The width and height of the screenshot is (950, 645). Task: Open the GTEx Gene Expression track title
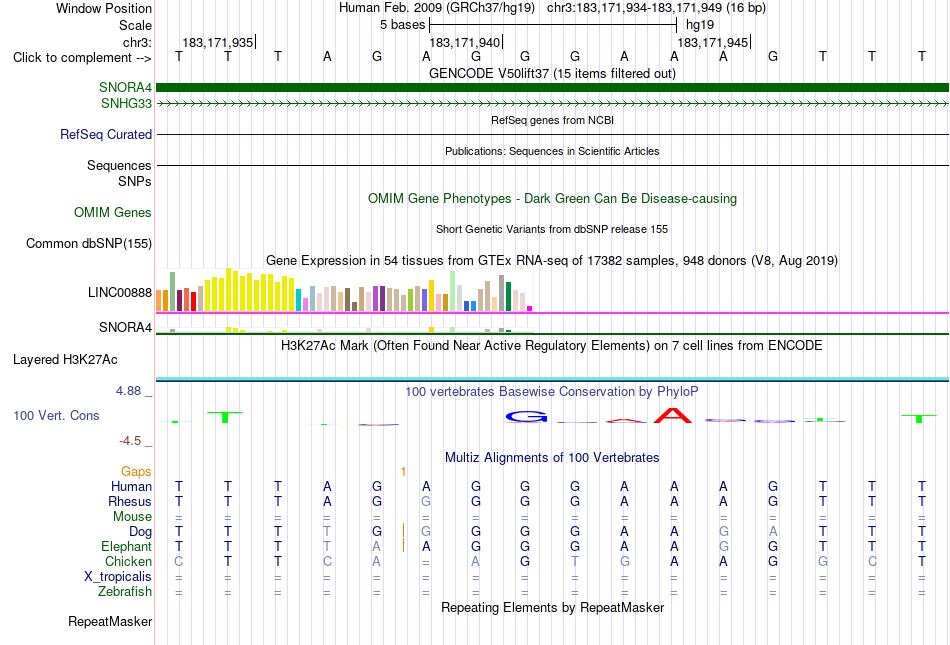(x=552, y=260)
